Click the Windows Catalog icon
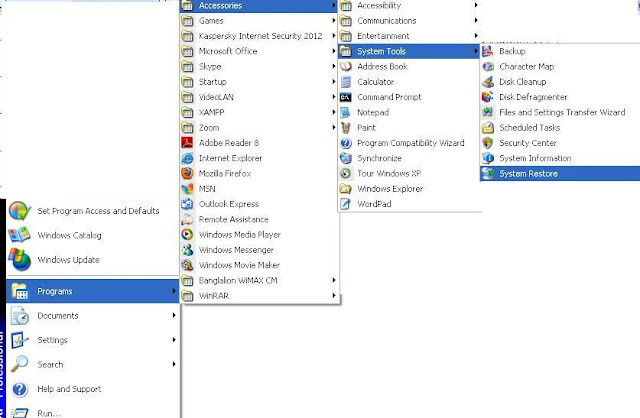 (x=19, y=235)
